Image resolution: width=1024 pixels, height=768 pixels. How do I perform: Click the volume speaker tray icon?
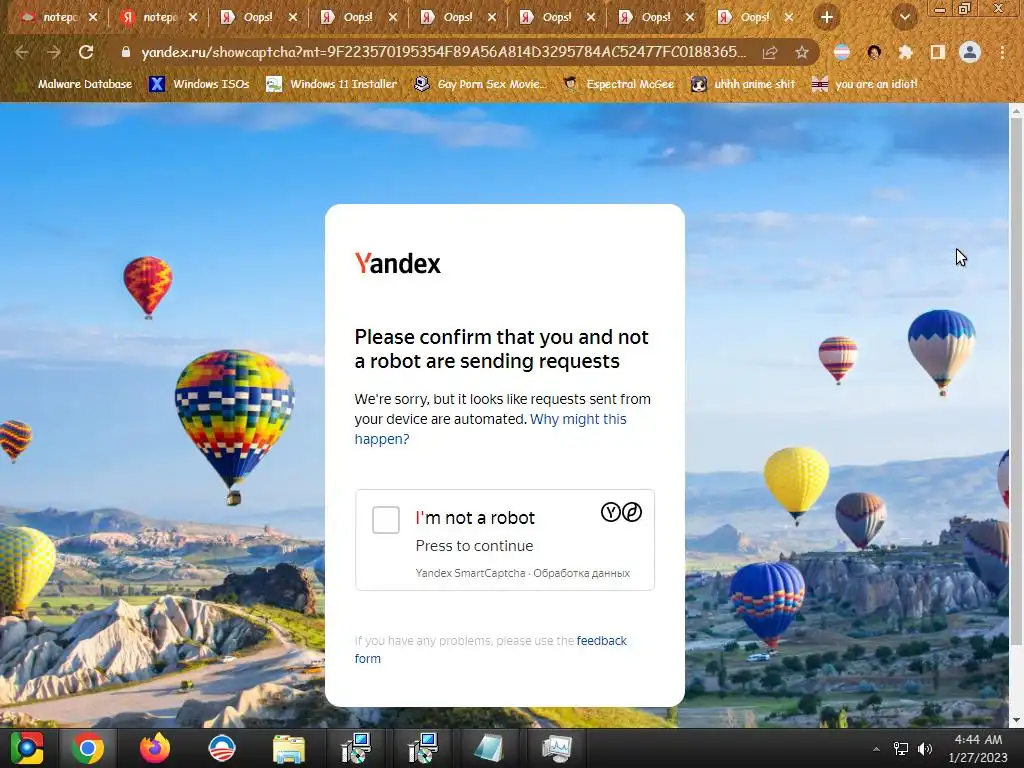925,749
